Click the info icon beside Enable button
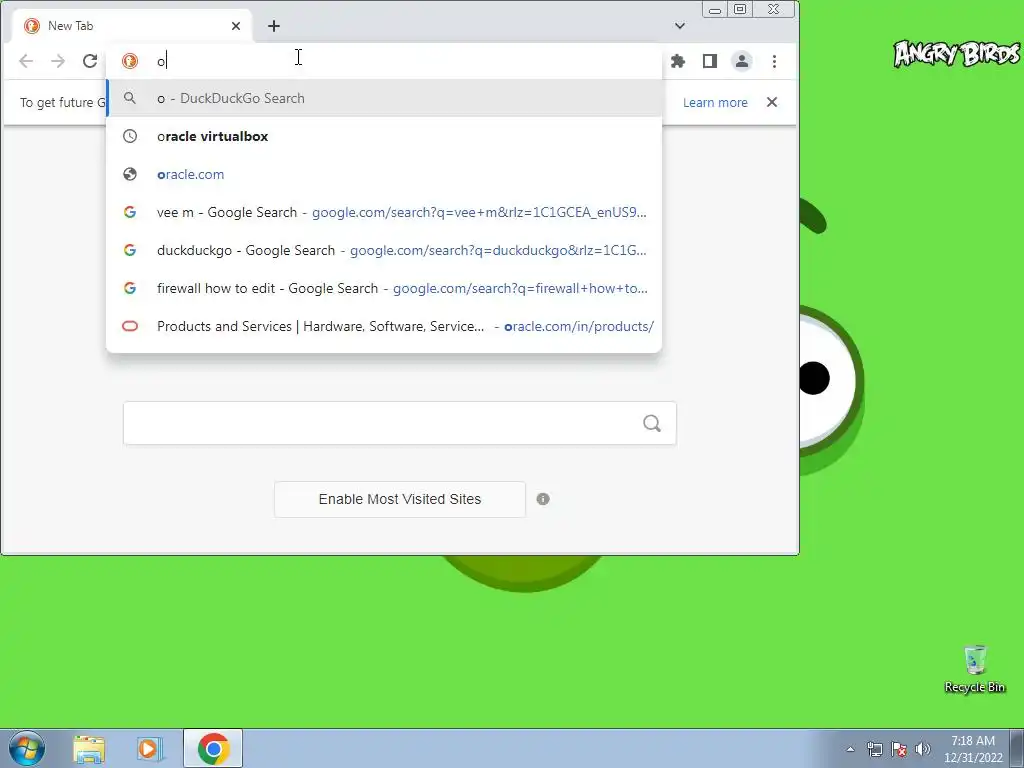 543,500
